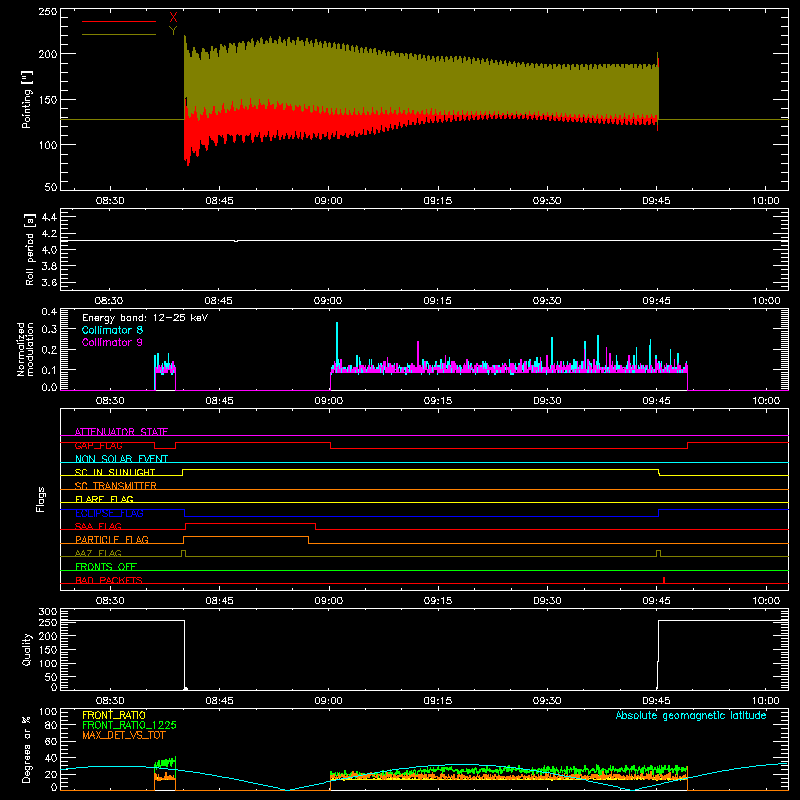Click the 'Absolute geomagnetic latitude' label
This screenshot has height=800, width=800.
(691, 715)
